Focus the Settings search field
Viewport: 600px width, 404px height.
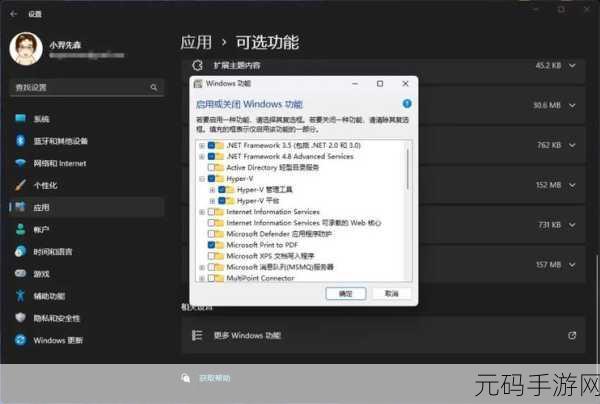(87, 87)
